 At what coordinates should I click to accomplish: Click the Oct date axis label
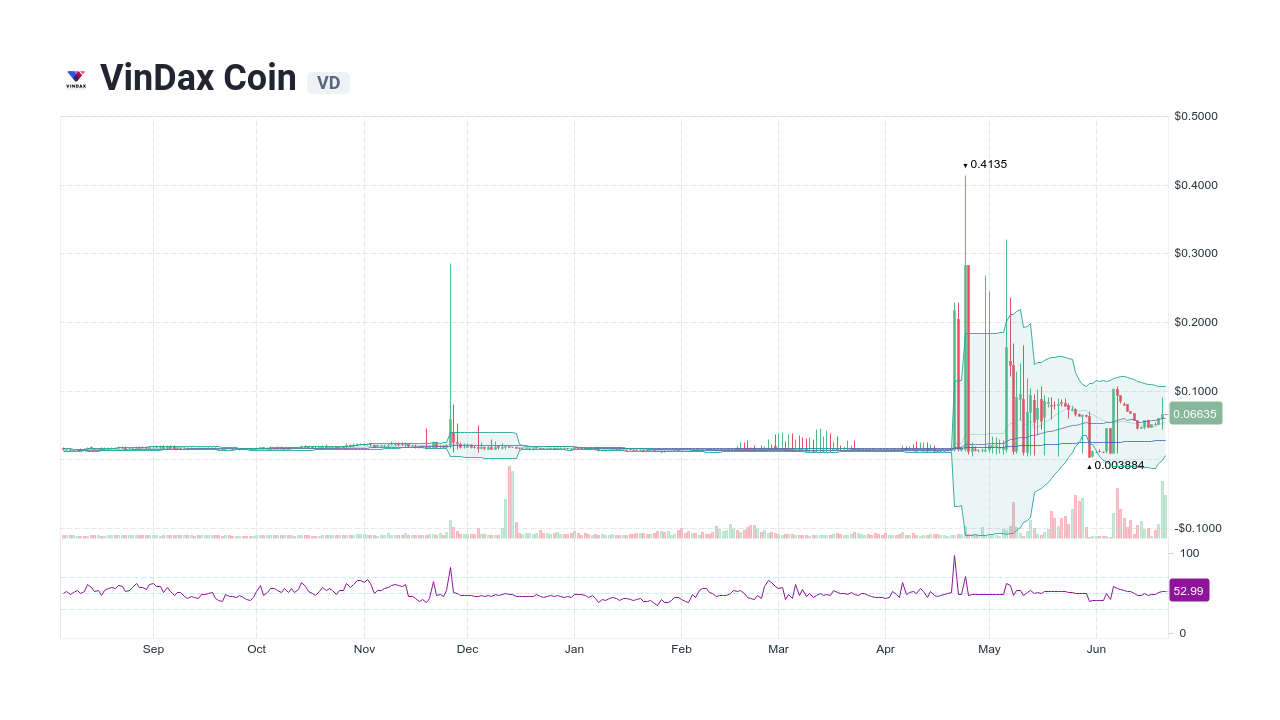tap(257, 649)
